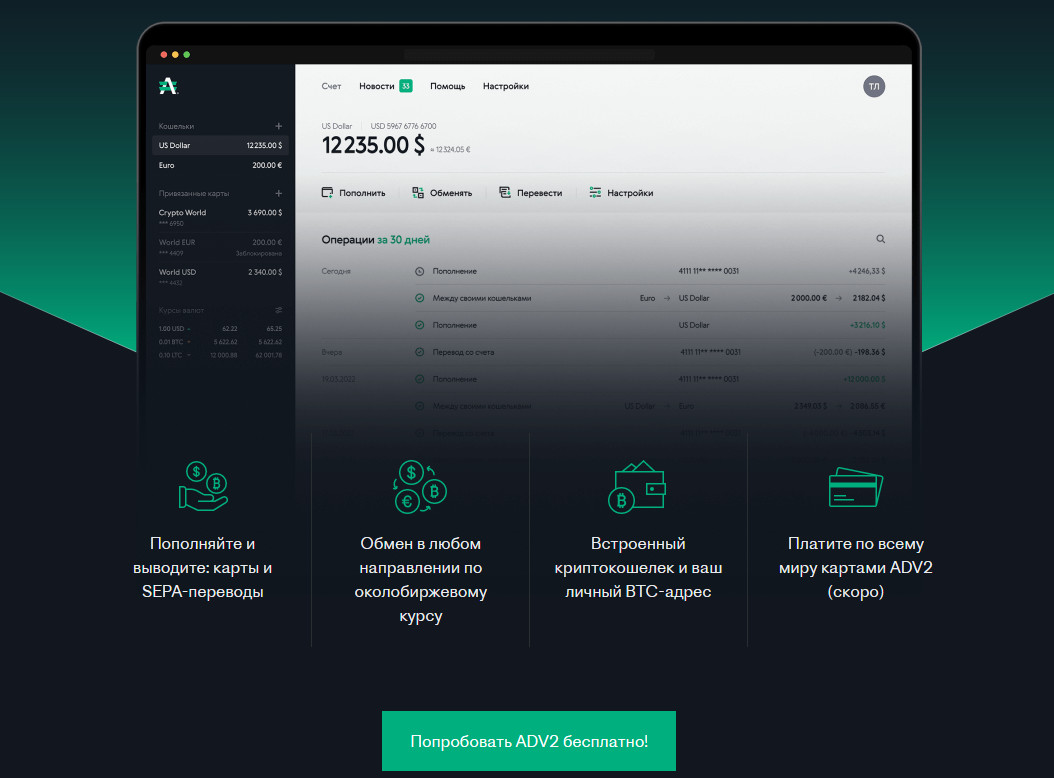Go to the Помощь menu item
1054x778 pixels.
[447, 87]
